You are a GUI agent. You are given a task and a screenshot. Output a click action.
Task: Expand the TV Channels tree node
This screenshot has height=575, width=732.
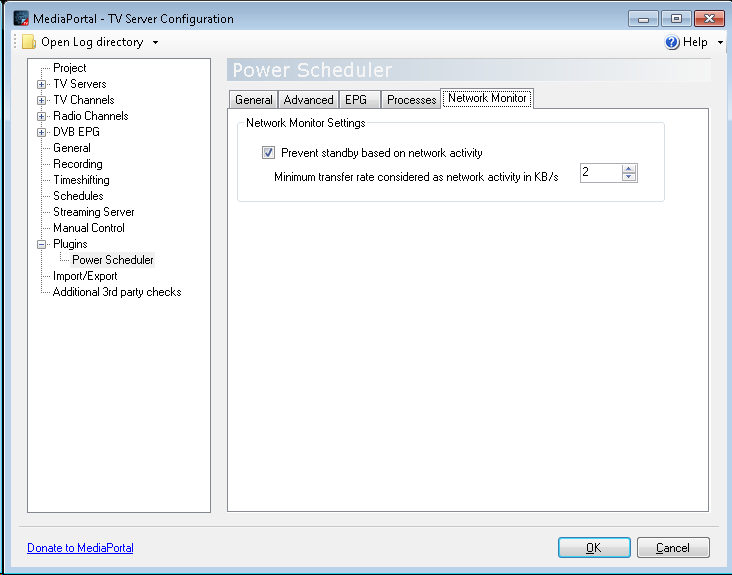point(42,100)
